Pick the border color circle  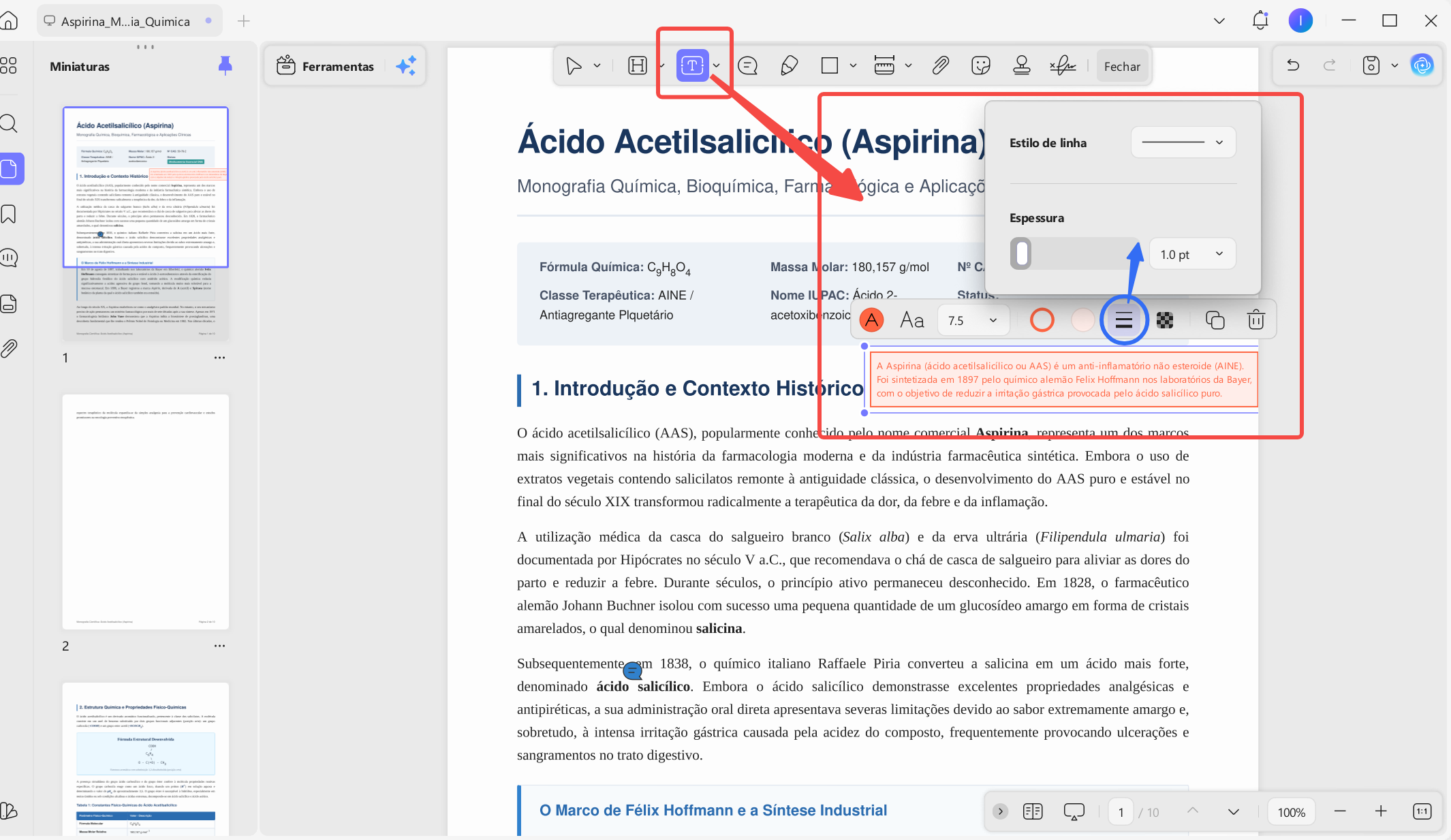1042,320
